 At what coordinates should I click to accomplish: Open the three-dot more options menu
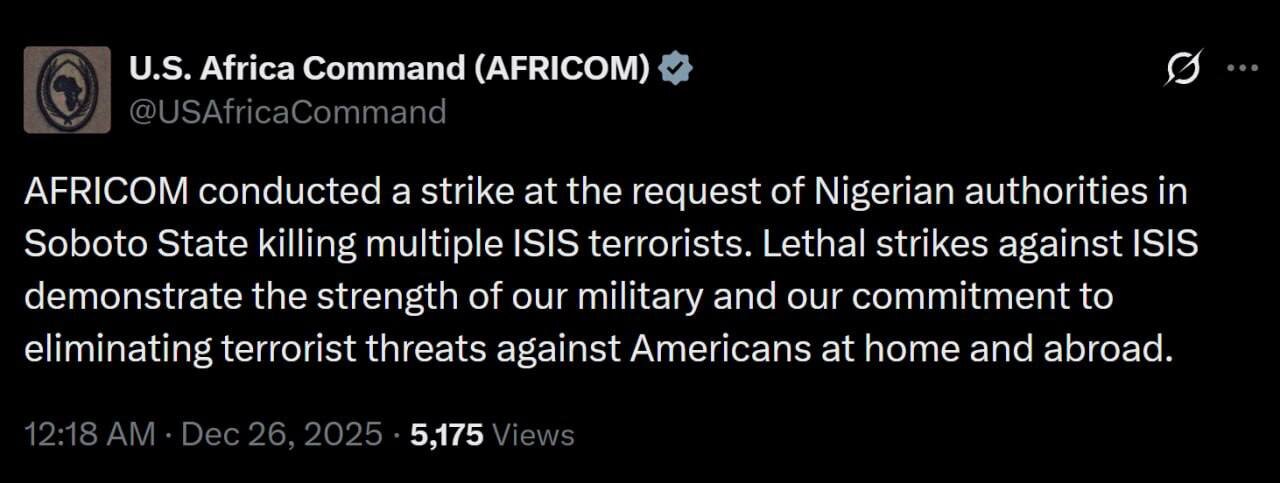click(1241, 69)
